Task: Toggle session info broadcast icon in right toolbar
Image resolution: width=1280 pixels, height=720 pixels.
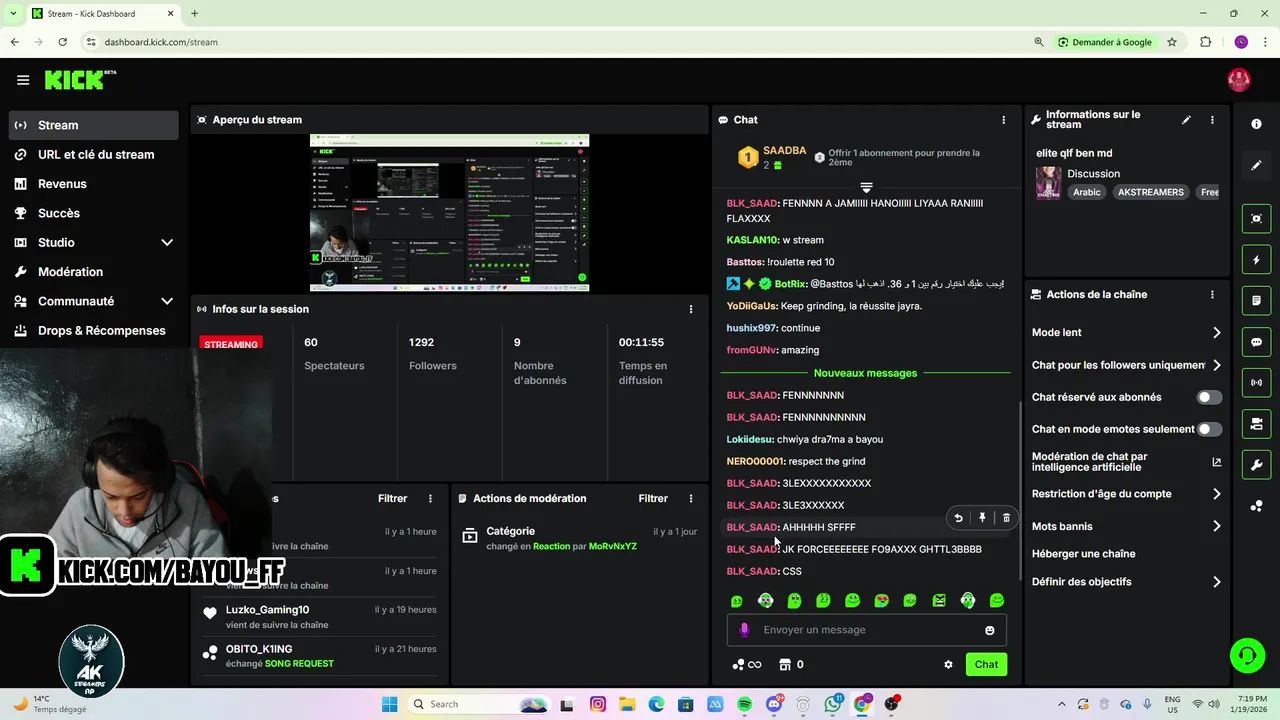Action: click(1257, 382)
